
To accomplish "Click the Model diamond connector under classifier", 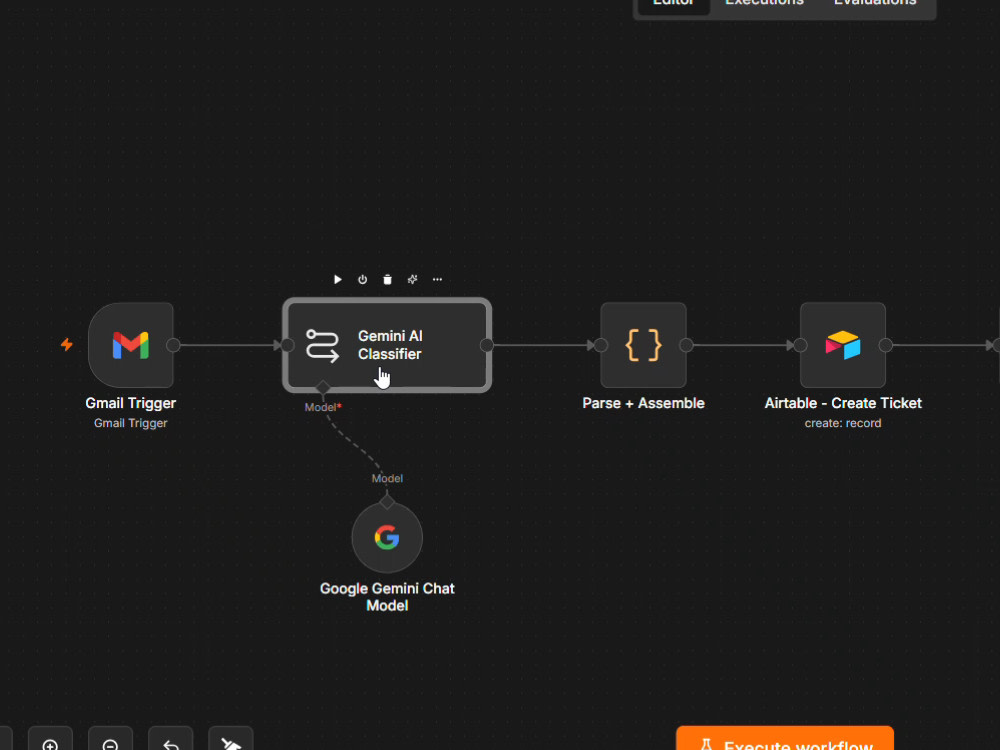I will [323, 387].
